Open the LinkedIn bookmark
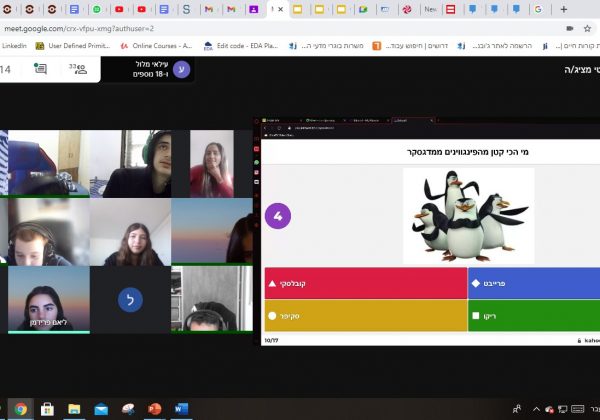The width and height of the screenshot is (600, 420). pyautogui.click(x=14, y=46)
